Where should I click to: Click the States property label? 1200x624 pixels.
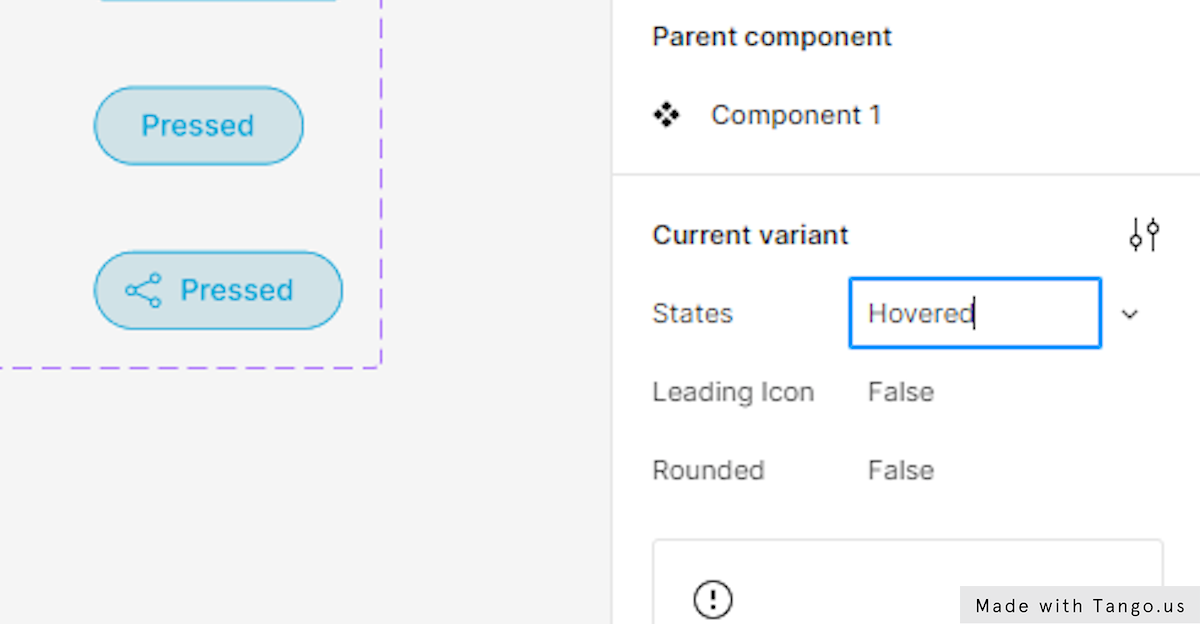click(x=692, y=313)
